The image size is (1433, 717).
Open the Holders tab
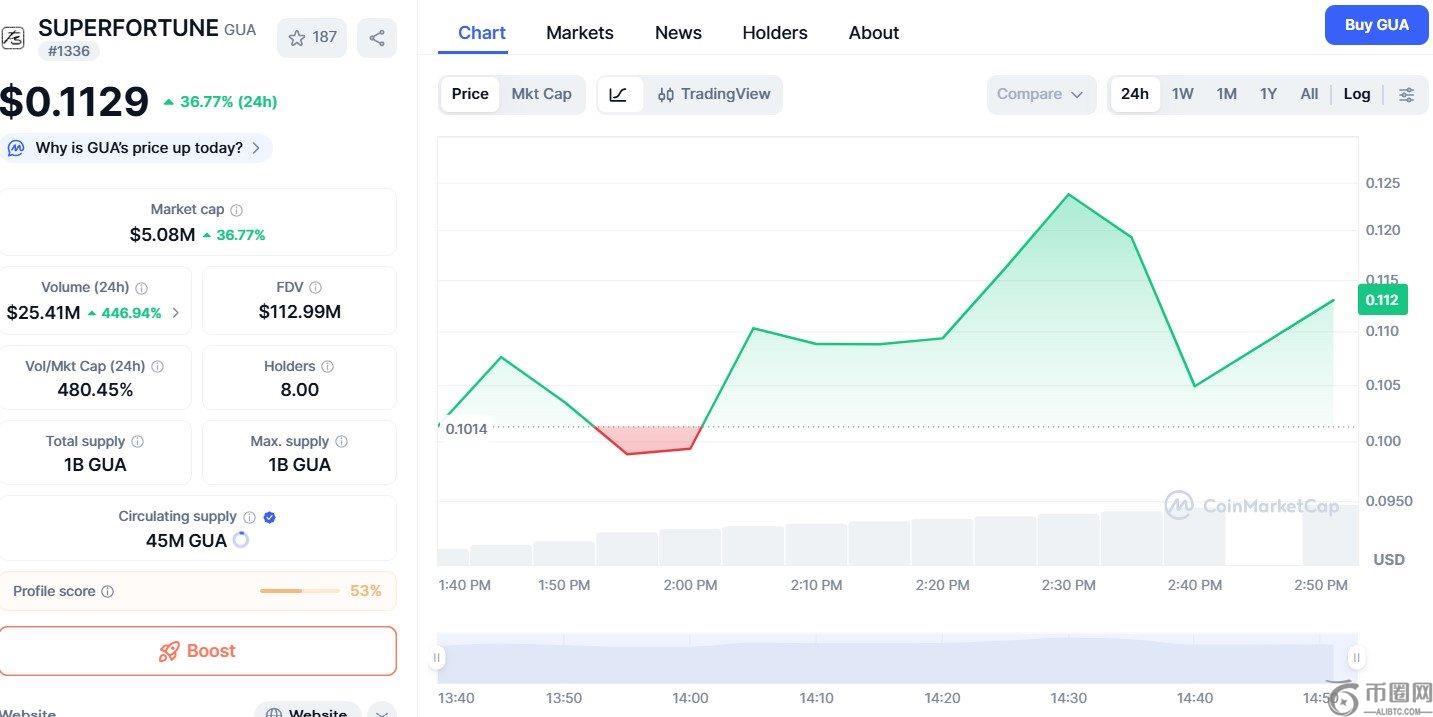tap(774, 33)
